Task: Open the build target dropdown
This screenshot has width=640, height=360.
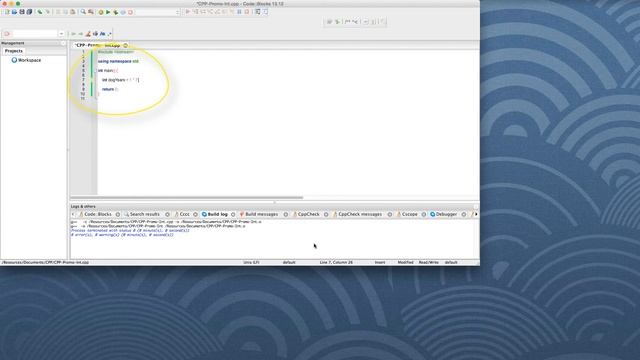Action: (158, 12)
